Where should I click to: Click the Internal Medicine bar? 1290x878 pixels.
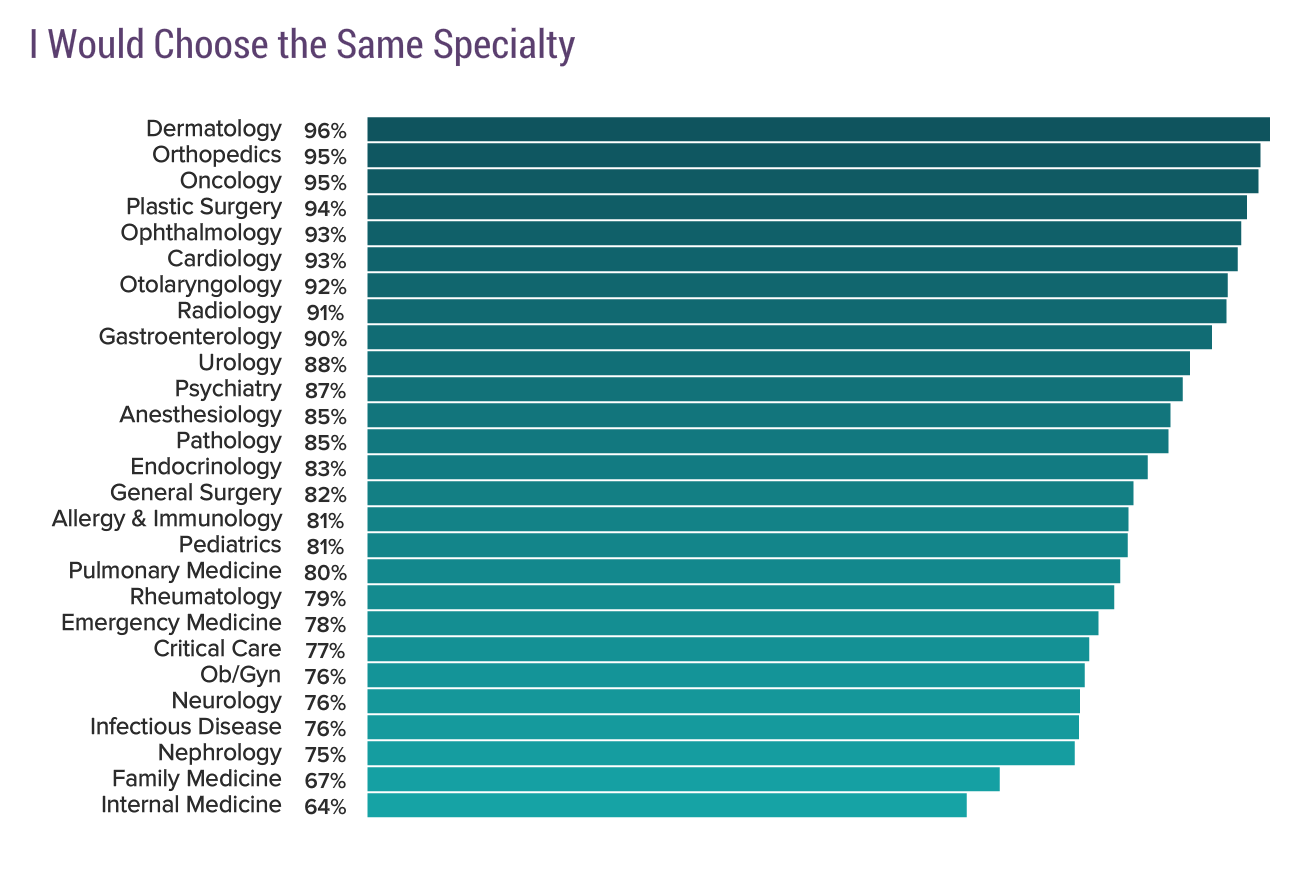coord(667,805)
